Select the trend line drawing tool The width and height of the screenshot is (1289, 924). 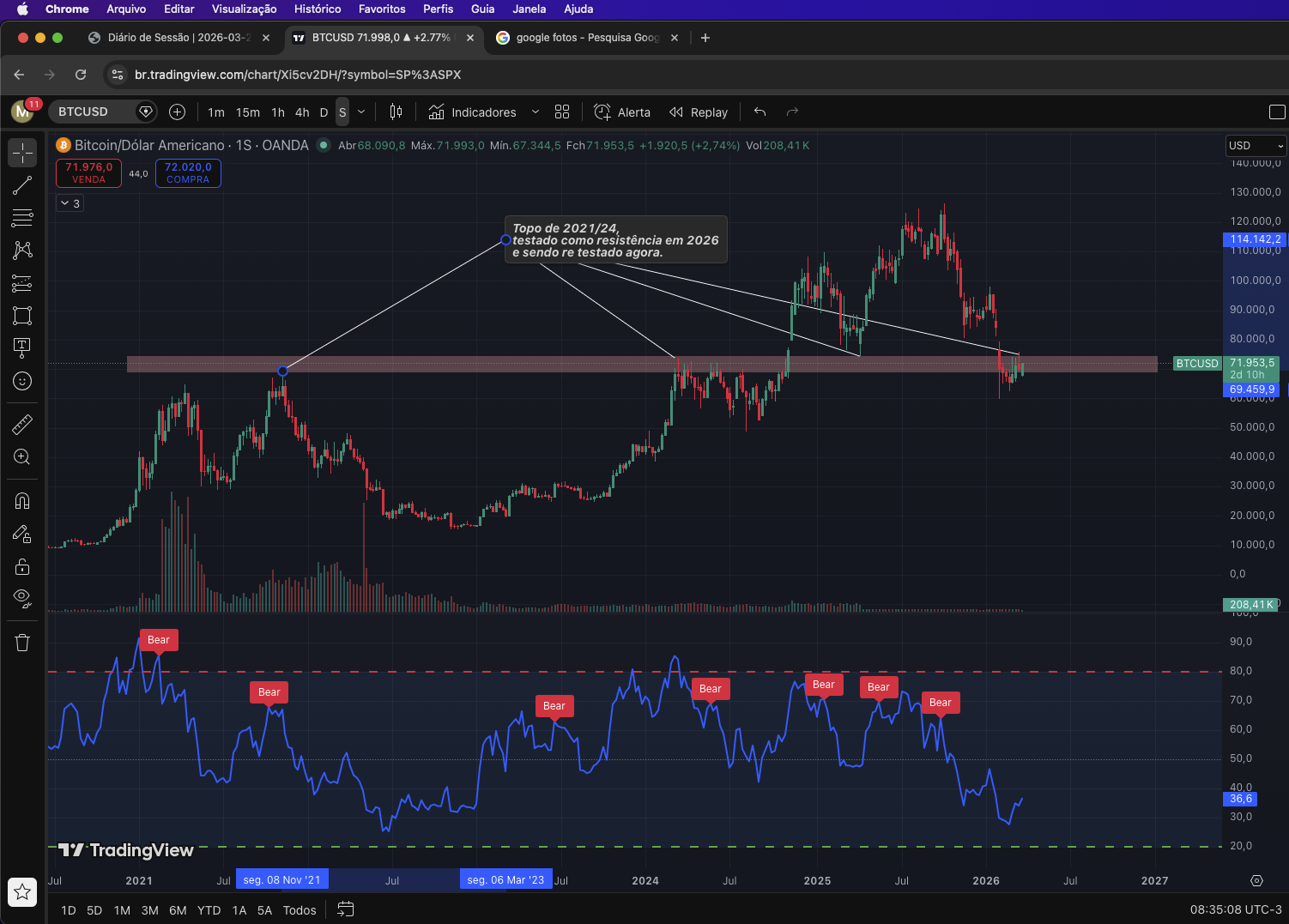click(x=22, y=185)
